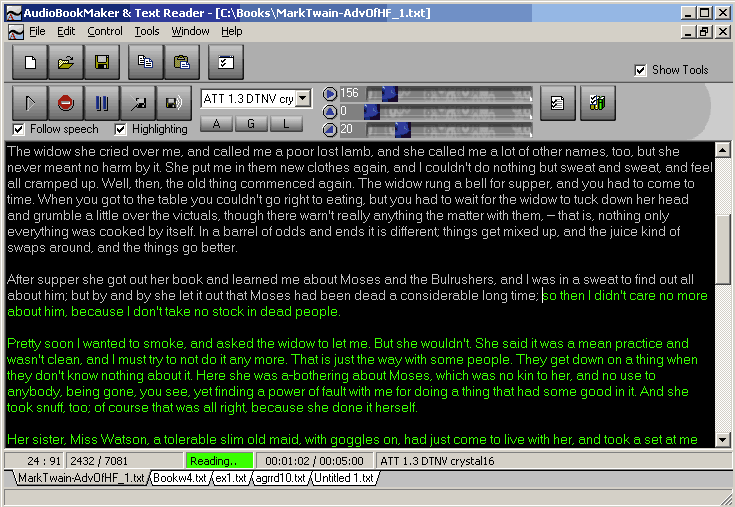
Task: Adjust the volume slider showing 20
Action: coord(449,130)
